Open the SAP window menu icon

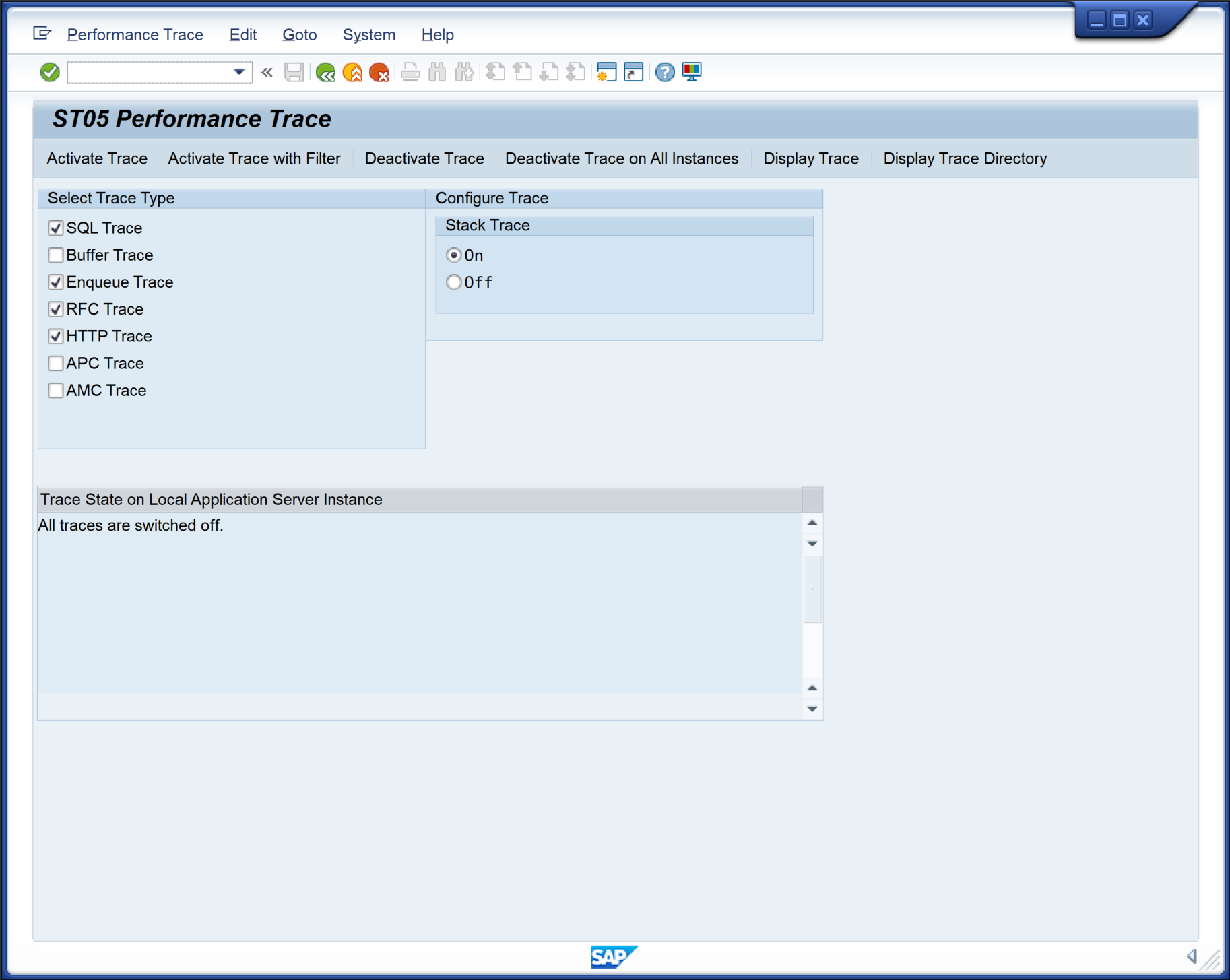(x=42, y=34)
